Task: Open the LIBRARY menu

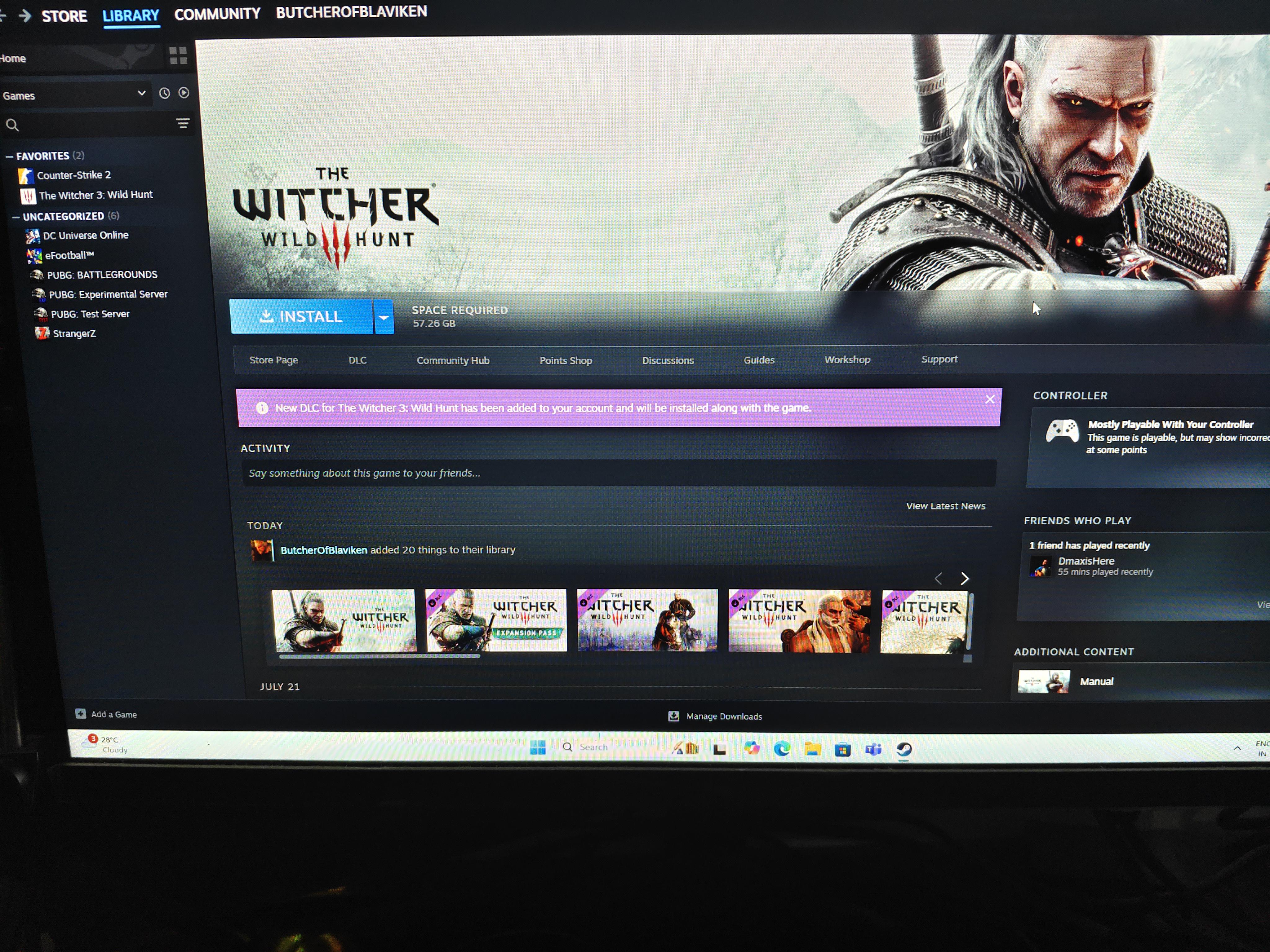Action: [131, 15]
